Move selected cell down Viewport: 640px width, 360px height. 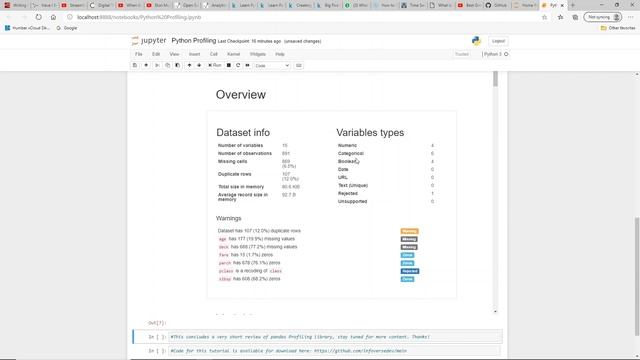(199, 65)
